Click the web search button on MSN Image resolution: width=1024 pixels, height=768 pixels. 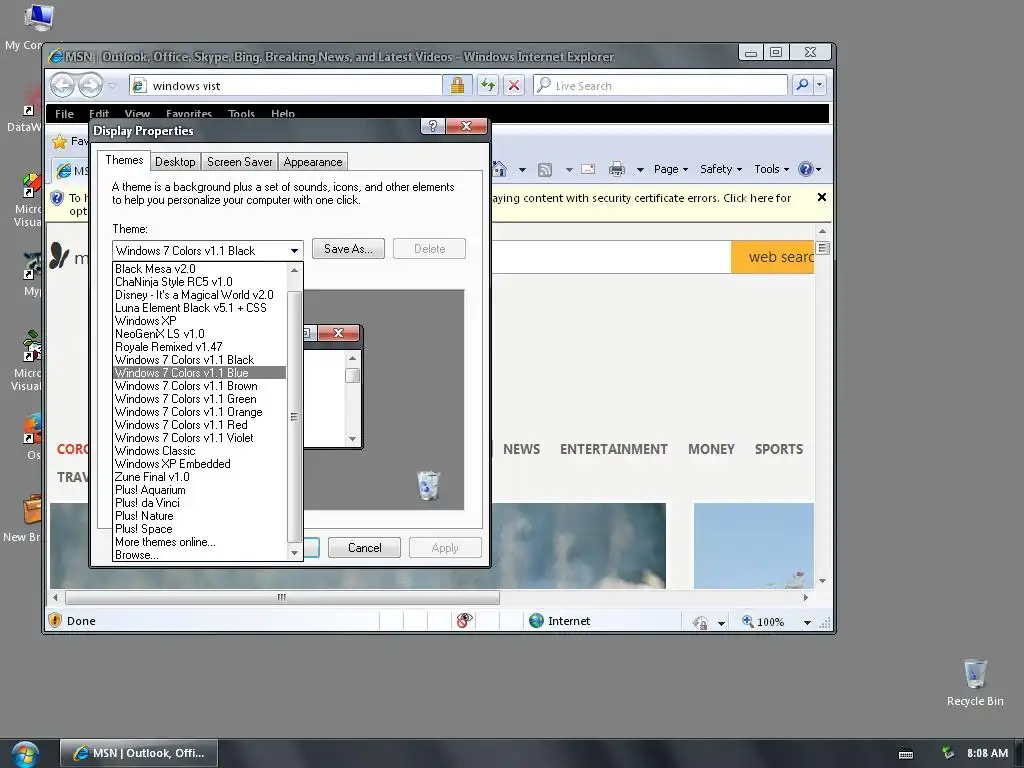(773, 257)
